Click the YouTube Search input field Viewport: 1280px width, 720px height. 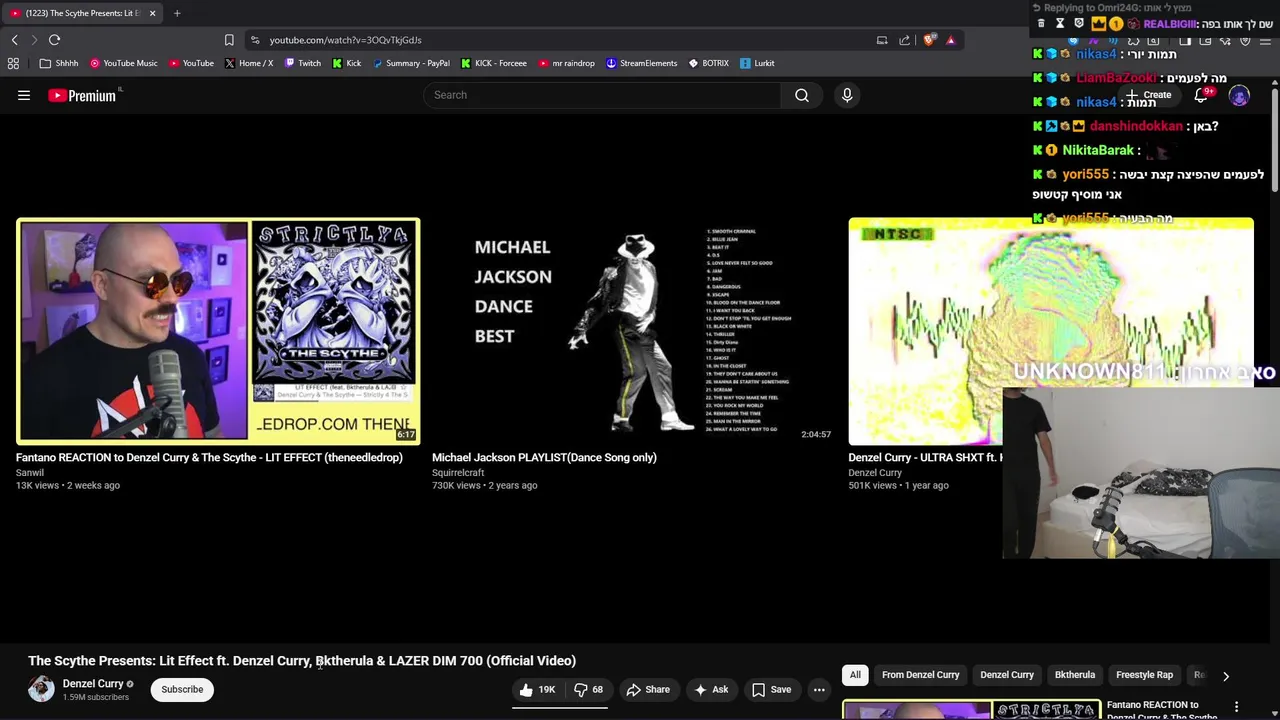[x=602, y=95]
